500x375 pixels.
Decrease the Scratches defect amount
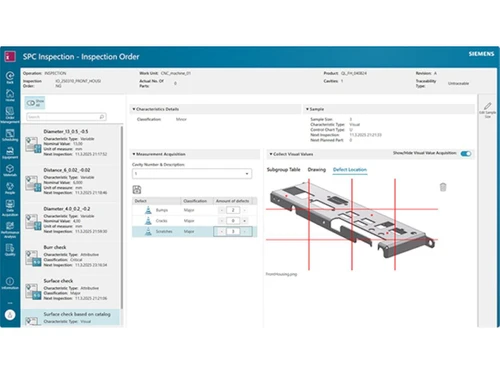[x=222, y=231]
